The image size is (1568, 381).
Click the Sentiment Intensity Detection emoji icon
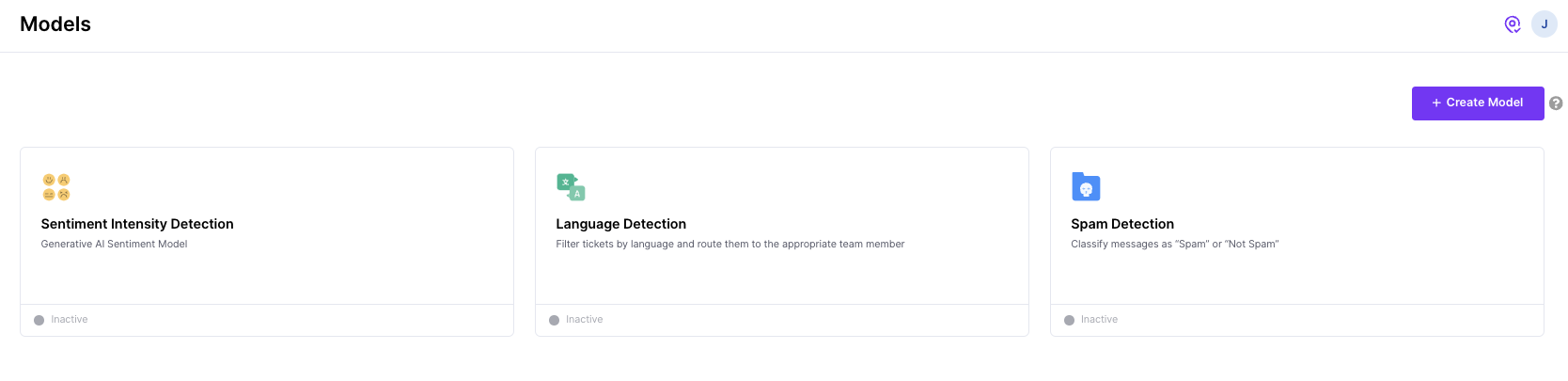(56, 186)
